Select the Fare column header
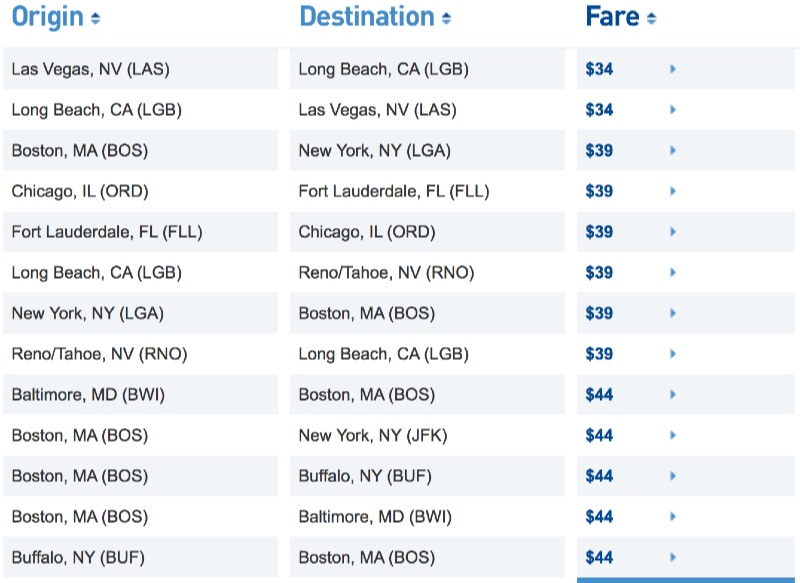The height and width of the screenshot is (583, 800). click(613, 16)
